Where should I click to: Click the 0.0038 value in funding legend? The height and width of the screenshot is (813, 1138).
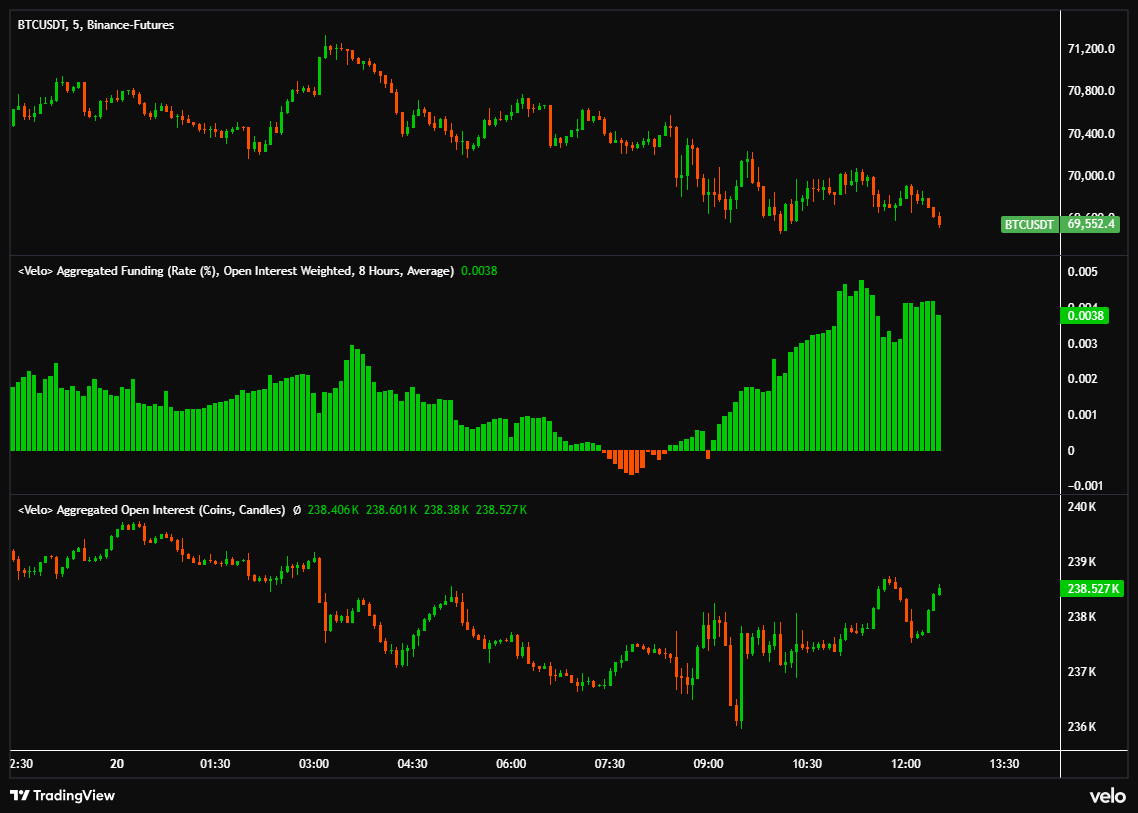coord(479,271)
